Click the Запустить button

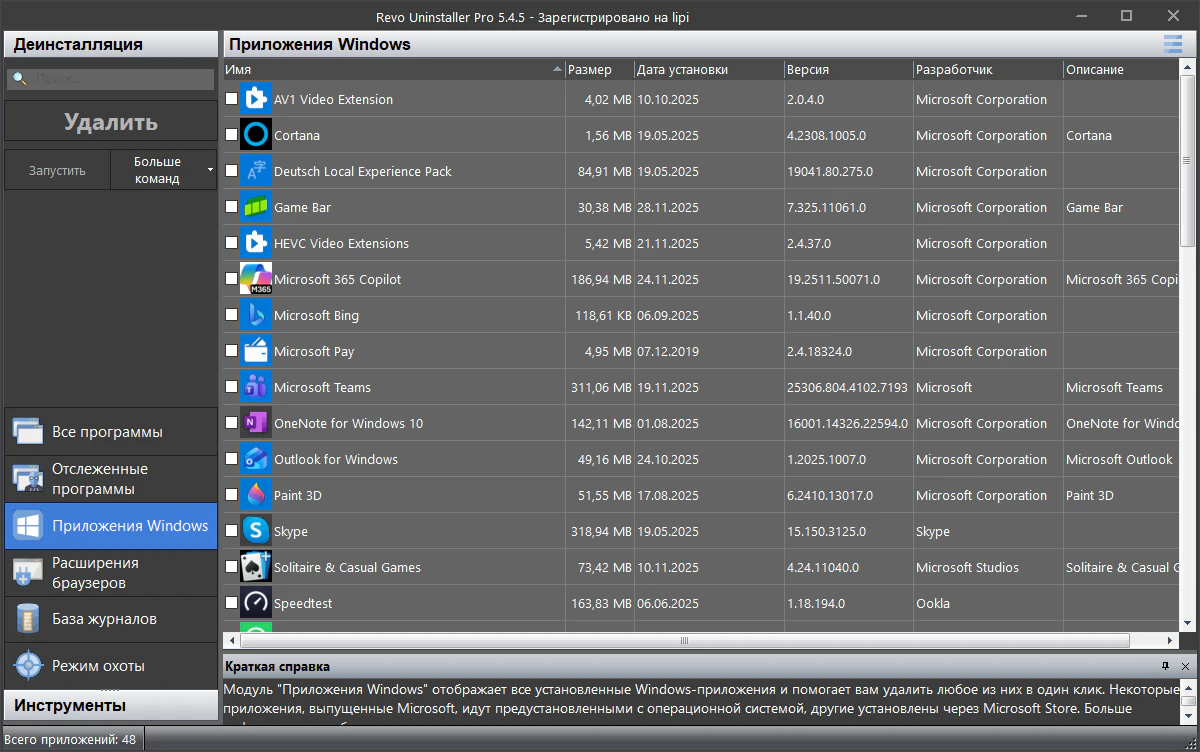click(x=57, y=170)
